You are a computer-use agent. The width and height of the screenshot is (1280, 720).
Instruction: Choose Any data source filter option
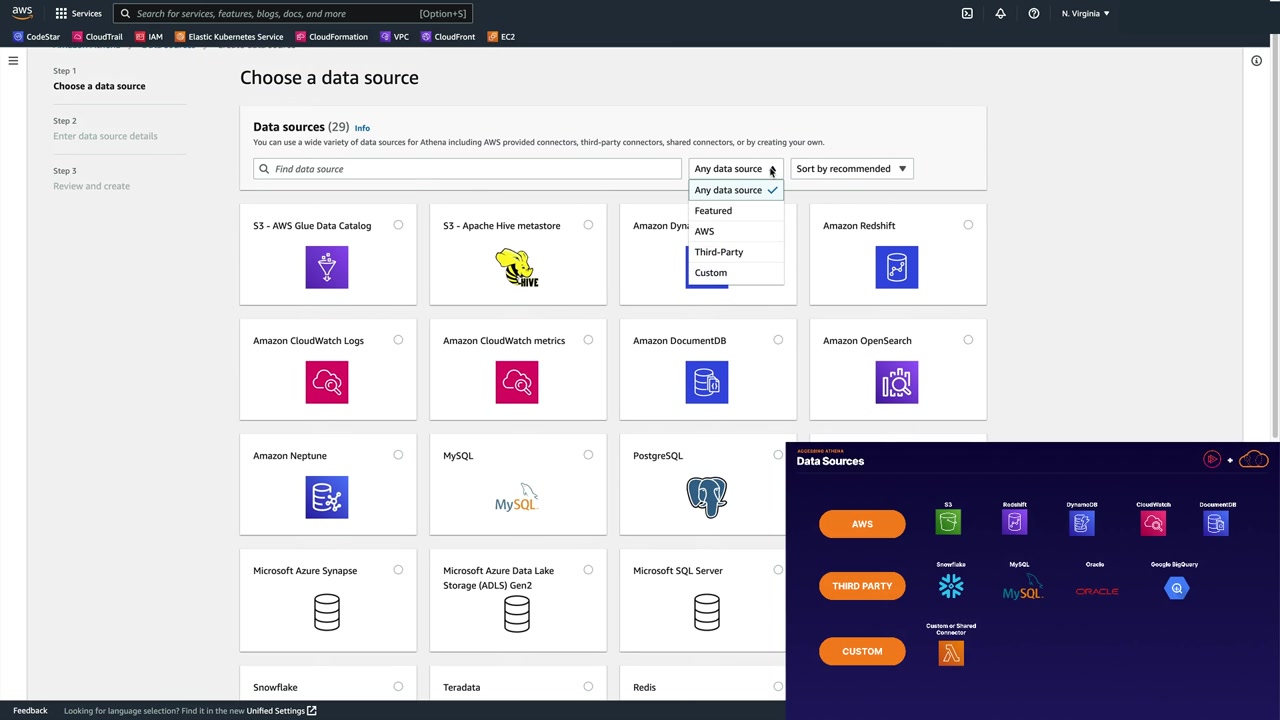(x=736, y=190)
